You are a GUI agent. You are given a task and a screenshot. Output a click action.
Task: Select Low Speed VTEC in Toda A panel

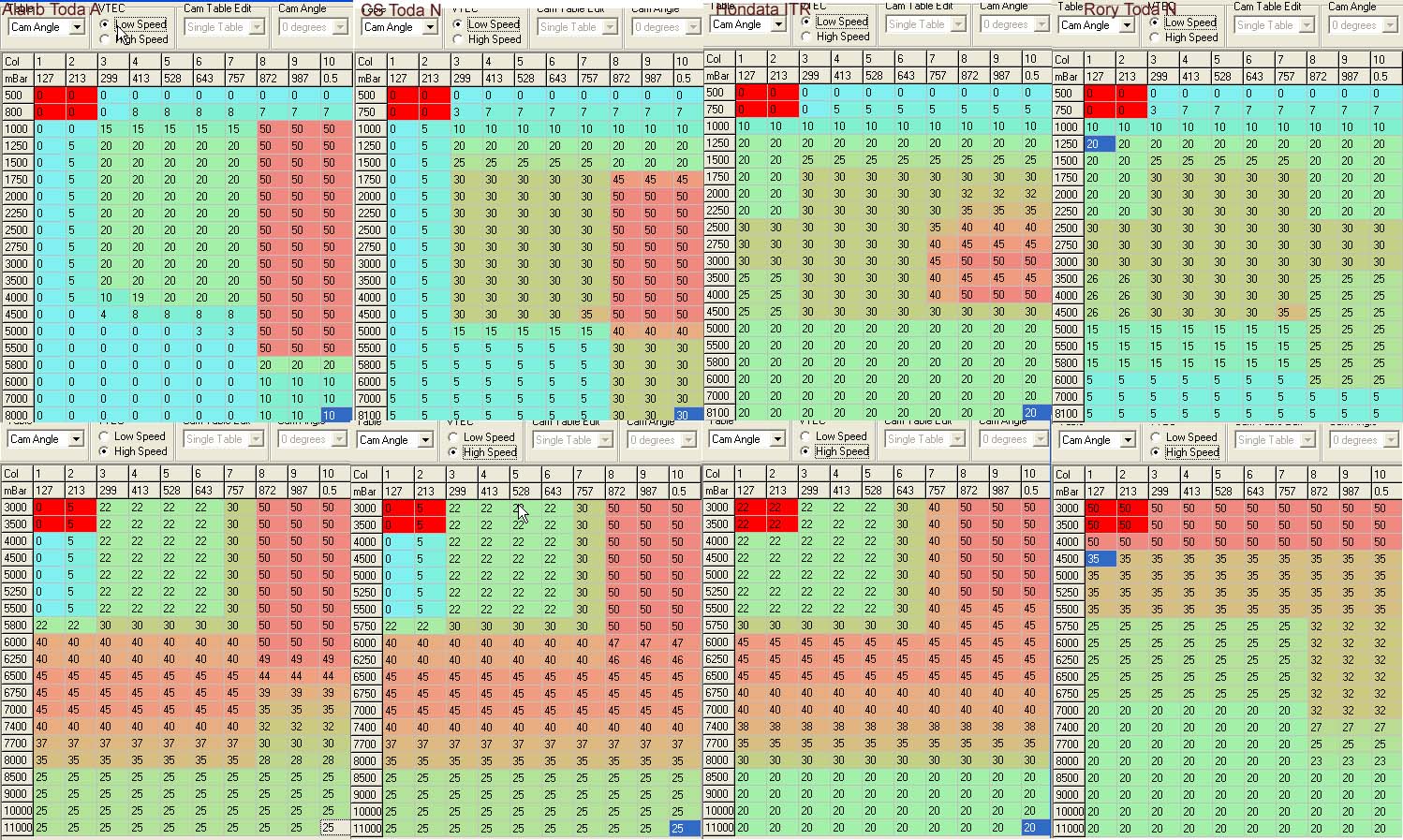pos(104,24)
